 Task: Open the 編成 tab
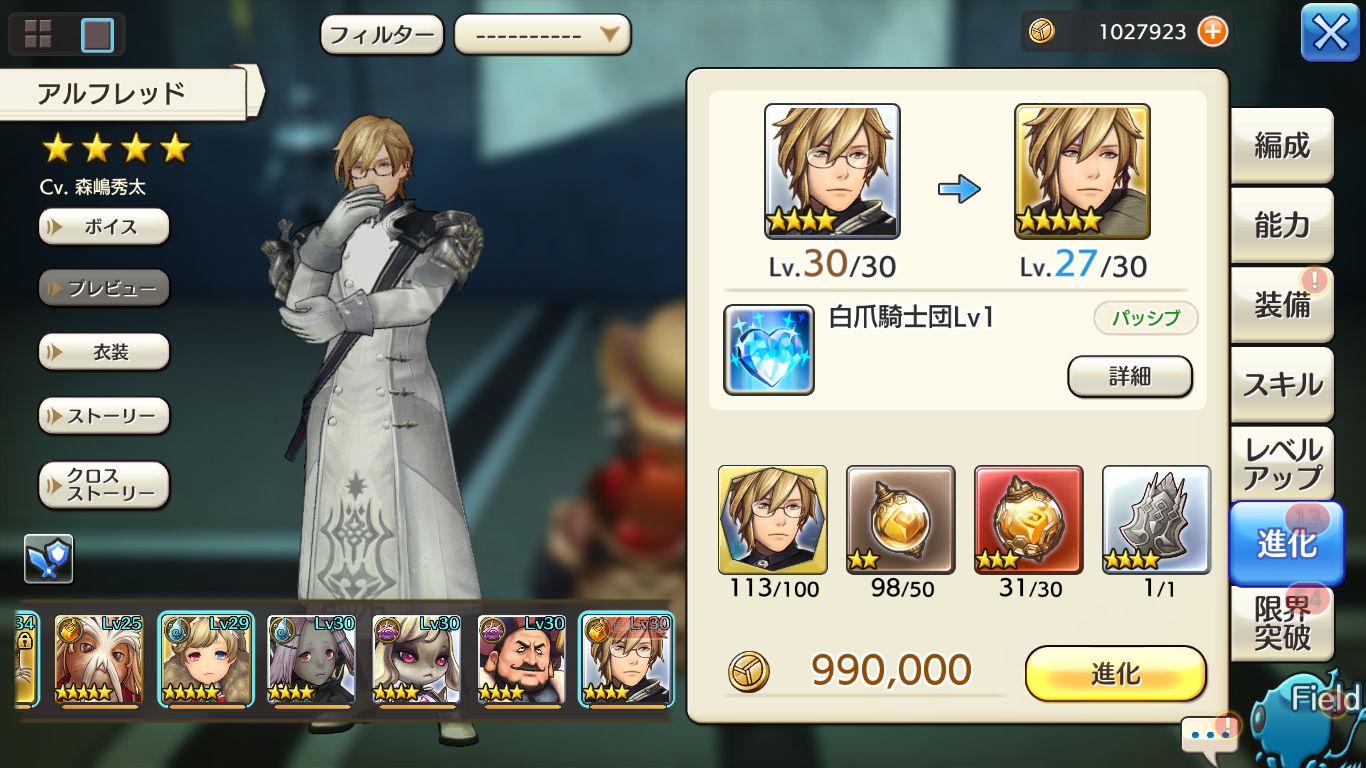(1281, 146)
